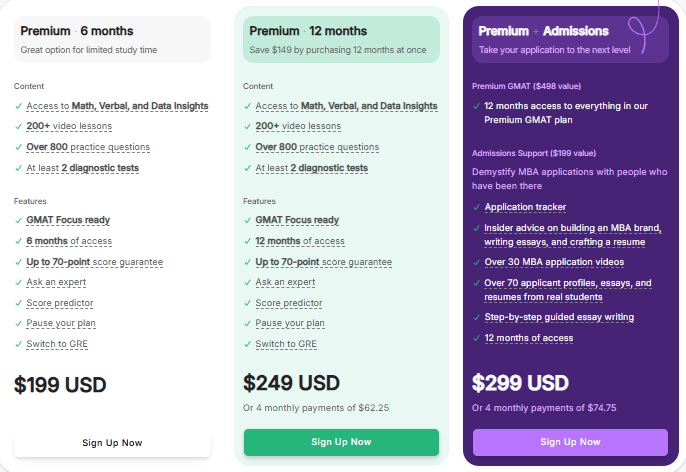686x472 pixels.
Task: Click Over 30 MBA application videos text
Action: (554, 262)
